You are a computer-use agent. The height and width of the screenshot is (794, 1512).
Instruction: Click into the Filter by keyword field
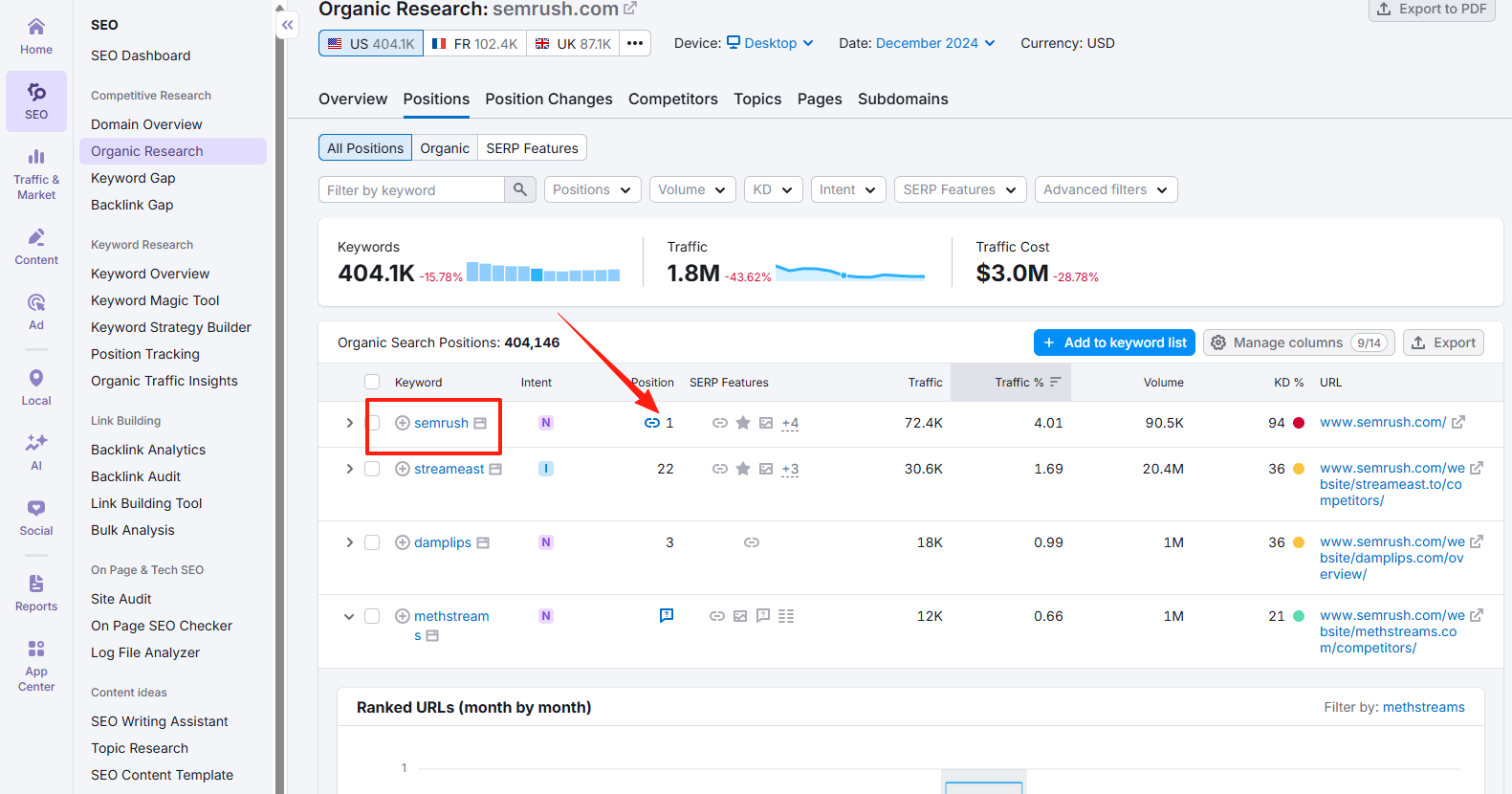[x=411, y=189]
